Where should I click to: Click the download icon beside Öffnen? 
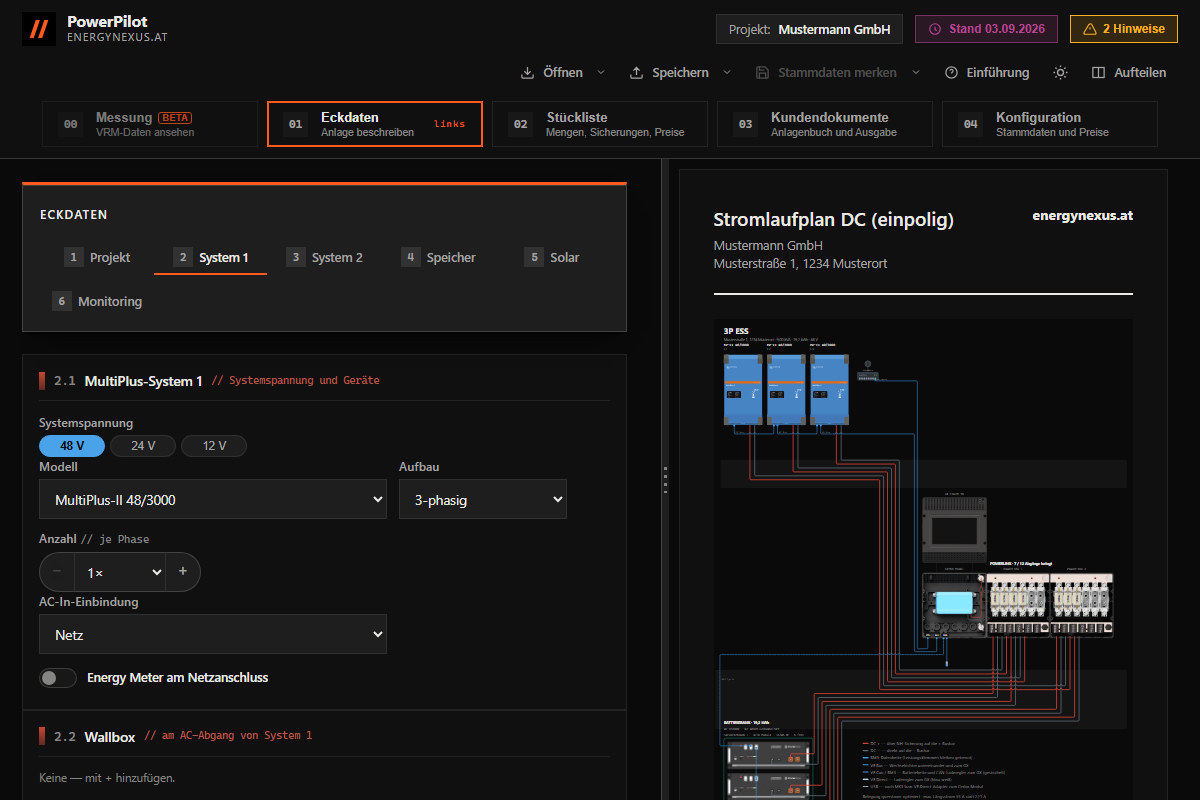click(528, 73)
